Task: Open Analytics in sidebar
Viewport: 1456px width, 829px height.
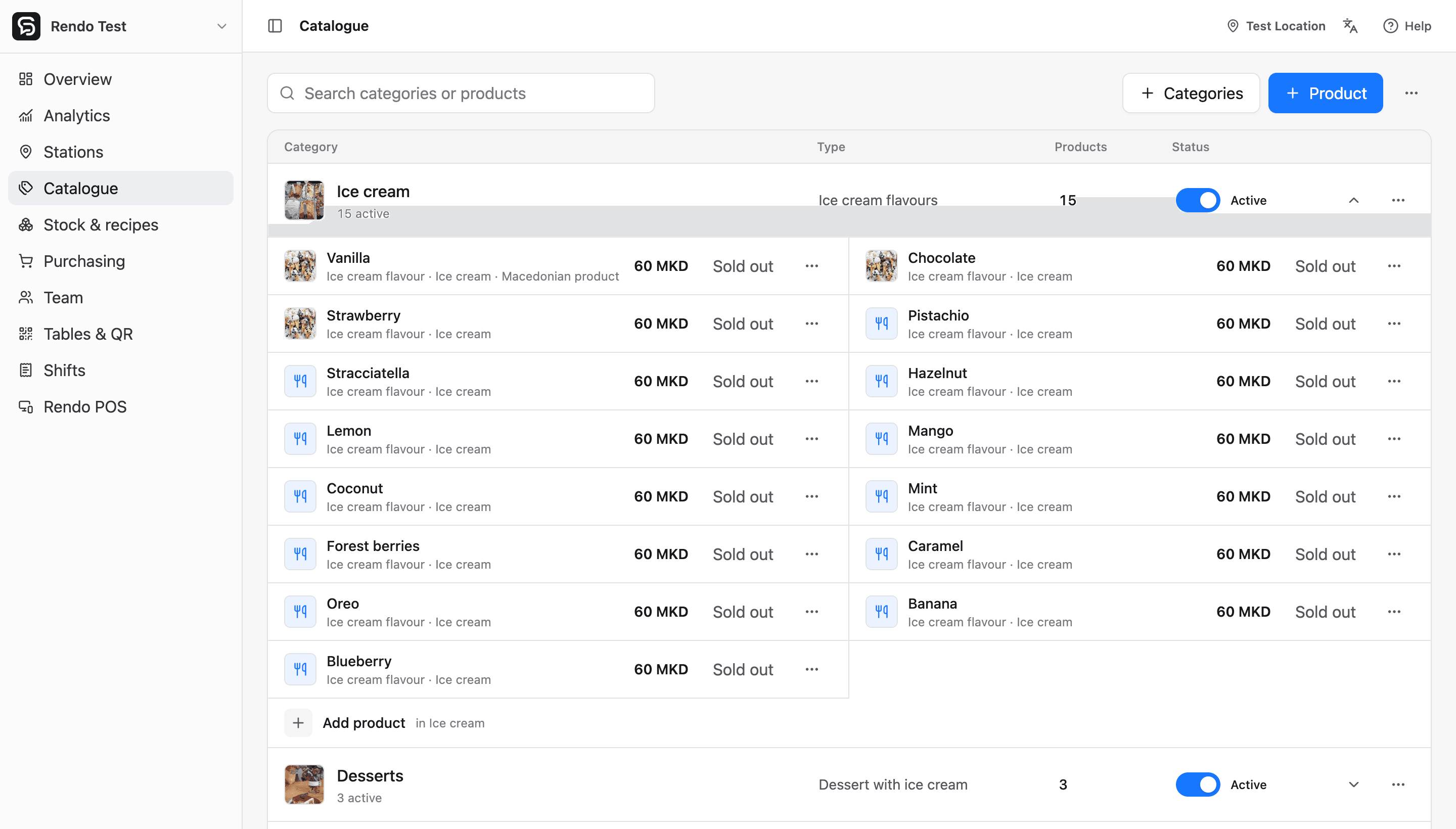Action: (x=121, y=116)
